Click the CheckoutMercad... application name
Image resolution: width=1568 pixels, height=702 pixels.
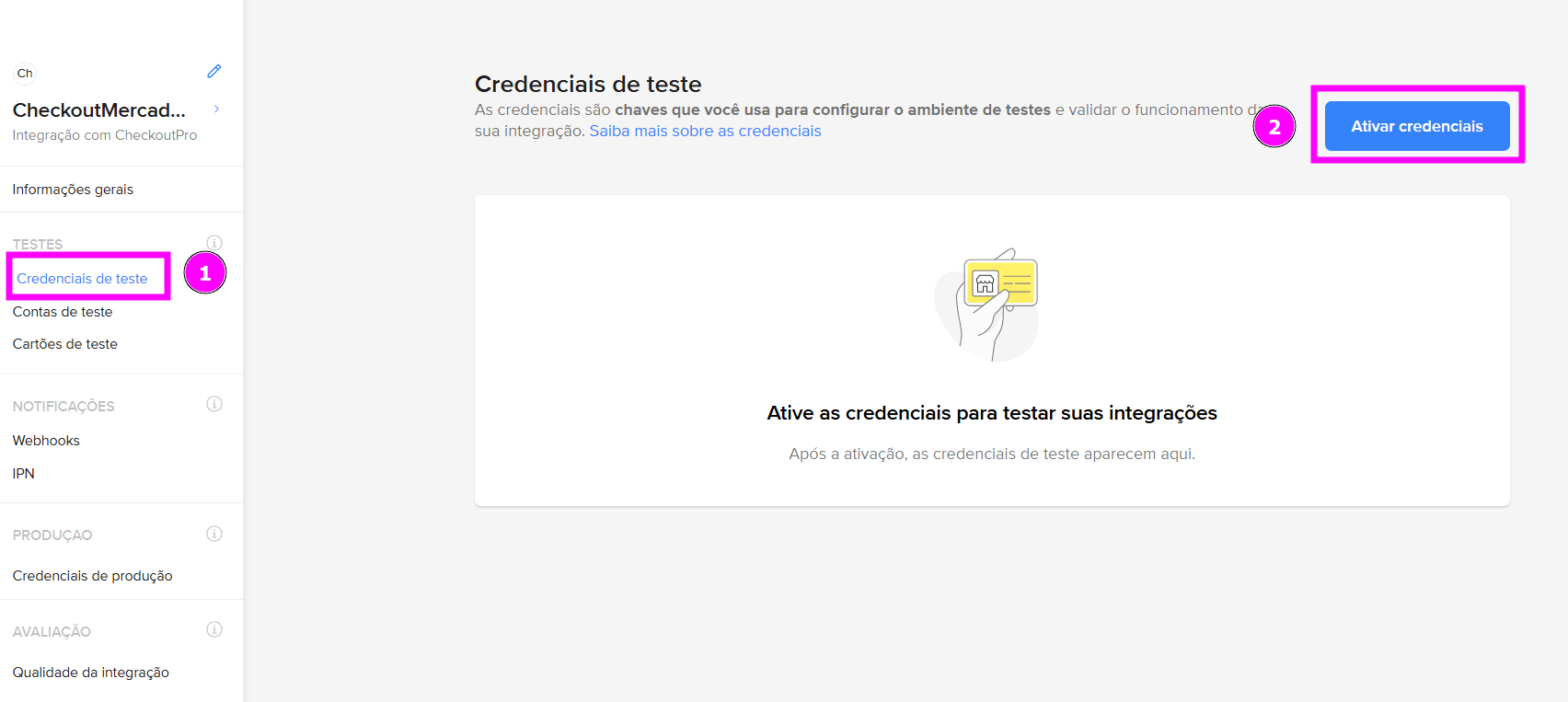click(x=99, y=110)
